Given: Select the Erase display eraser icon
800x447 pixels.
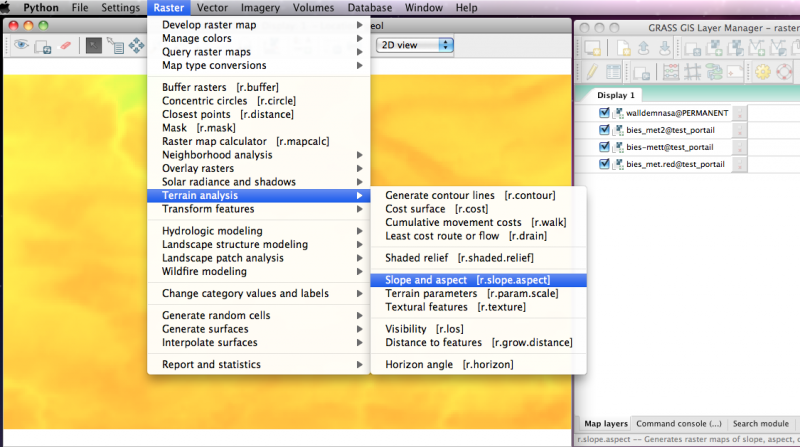Looking at the screenshot, I should [65, 46].
